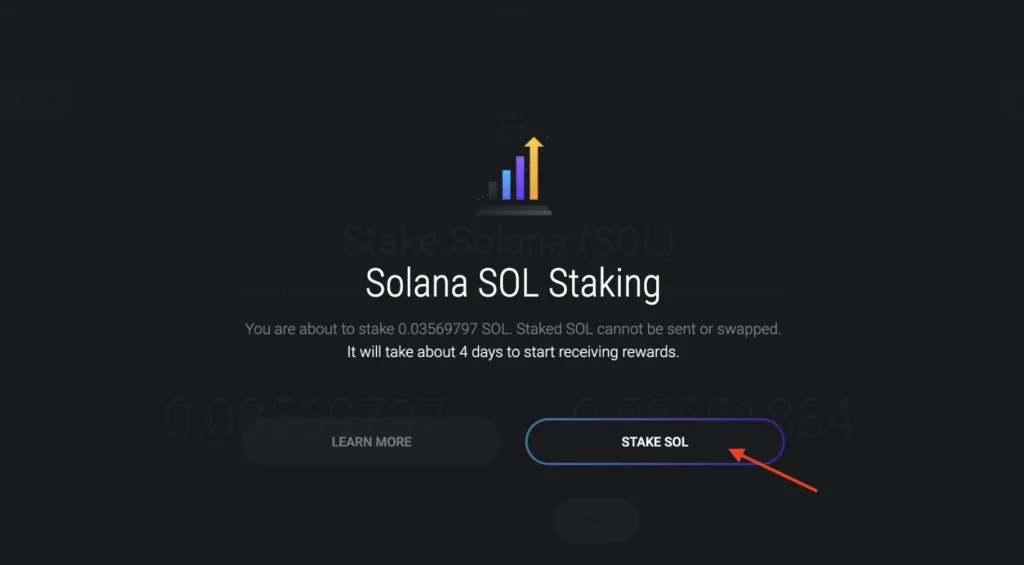Click the dimmed pill button below the dialog
1024x565 pixels.
point(596,520)
